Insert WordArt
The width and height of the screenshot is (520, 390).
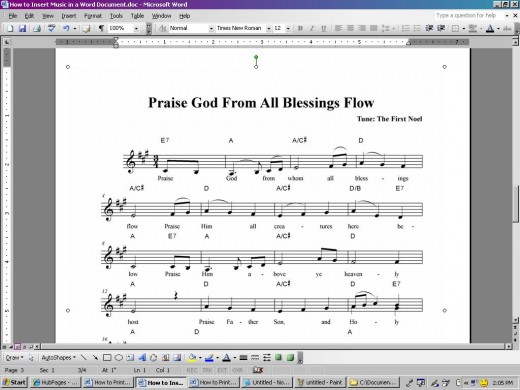pyautogui.click(x=142, y=358)
